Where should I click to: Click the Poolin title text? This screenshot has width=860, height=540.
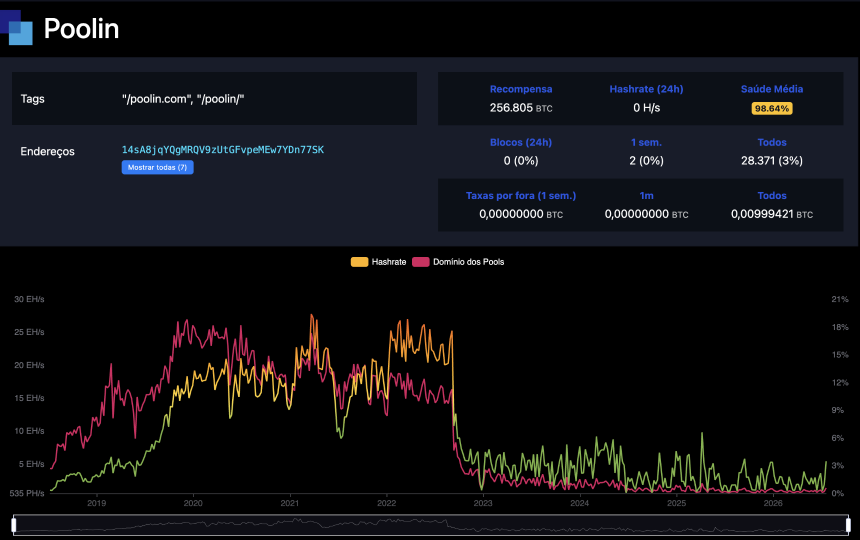(x=81, y=29)
